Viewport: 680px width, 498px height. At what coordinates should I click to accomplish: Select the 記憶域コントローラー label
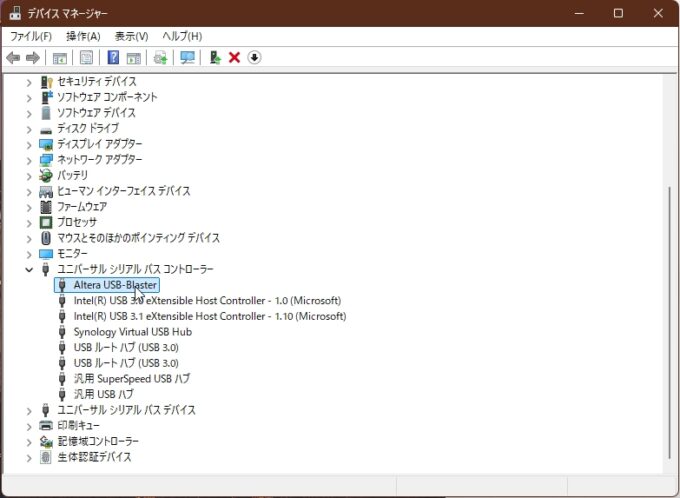point(98,441)
